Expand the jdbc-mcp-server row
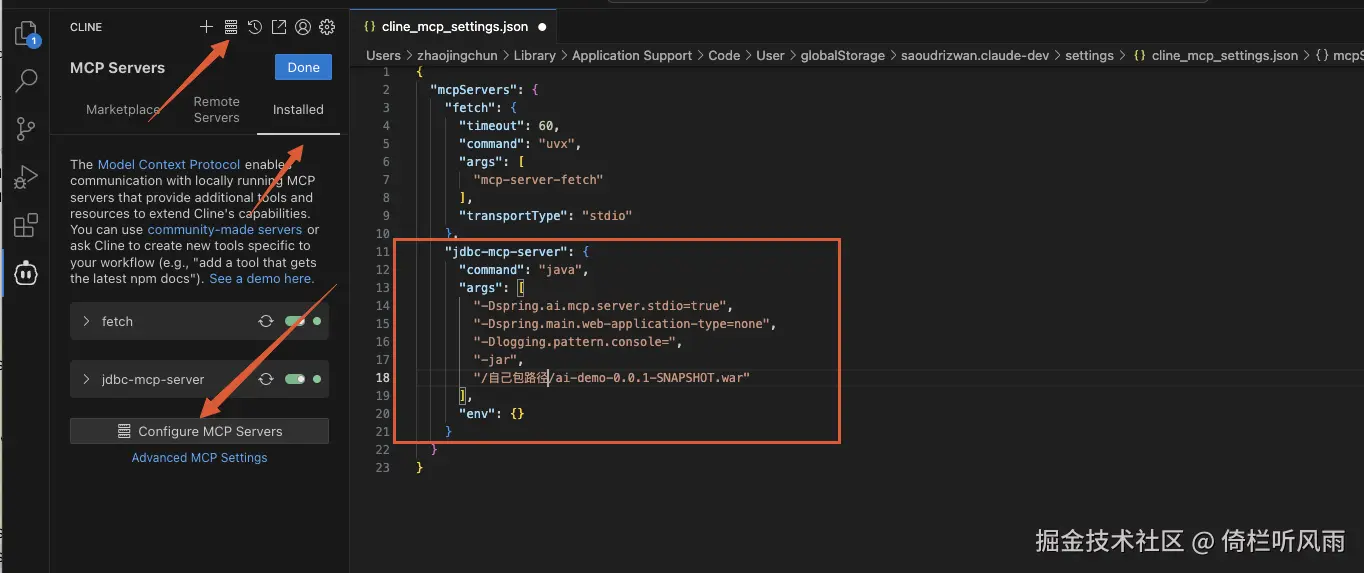This screenshot has width=1364, height=573. [x=87, y=379]
